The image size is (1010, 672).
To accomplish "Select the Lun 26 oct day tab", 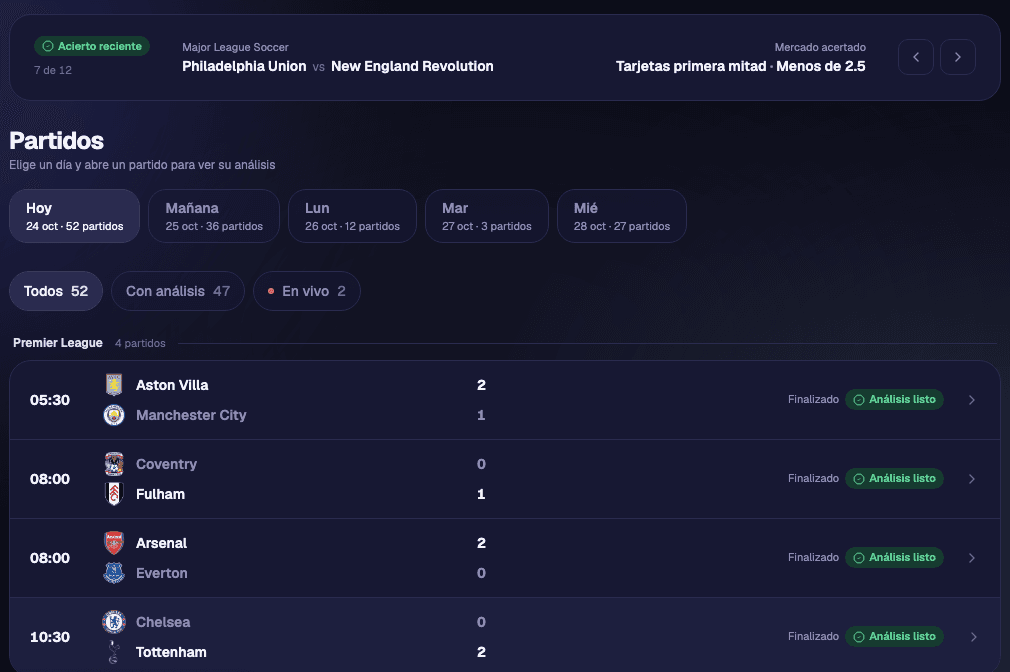I will pos(352,216).
